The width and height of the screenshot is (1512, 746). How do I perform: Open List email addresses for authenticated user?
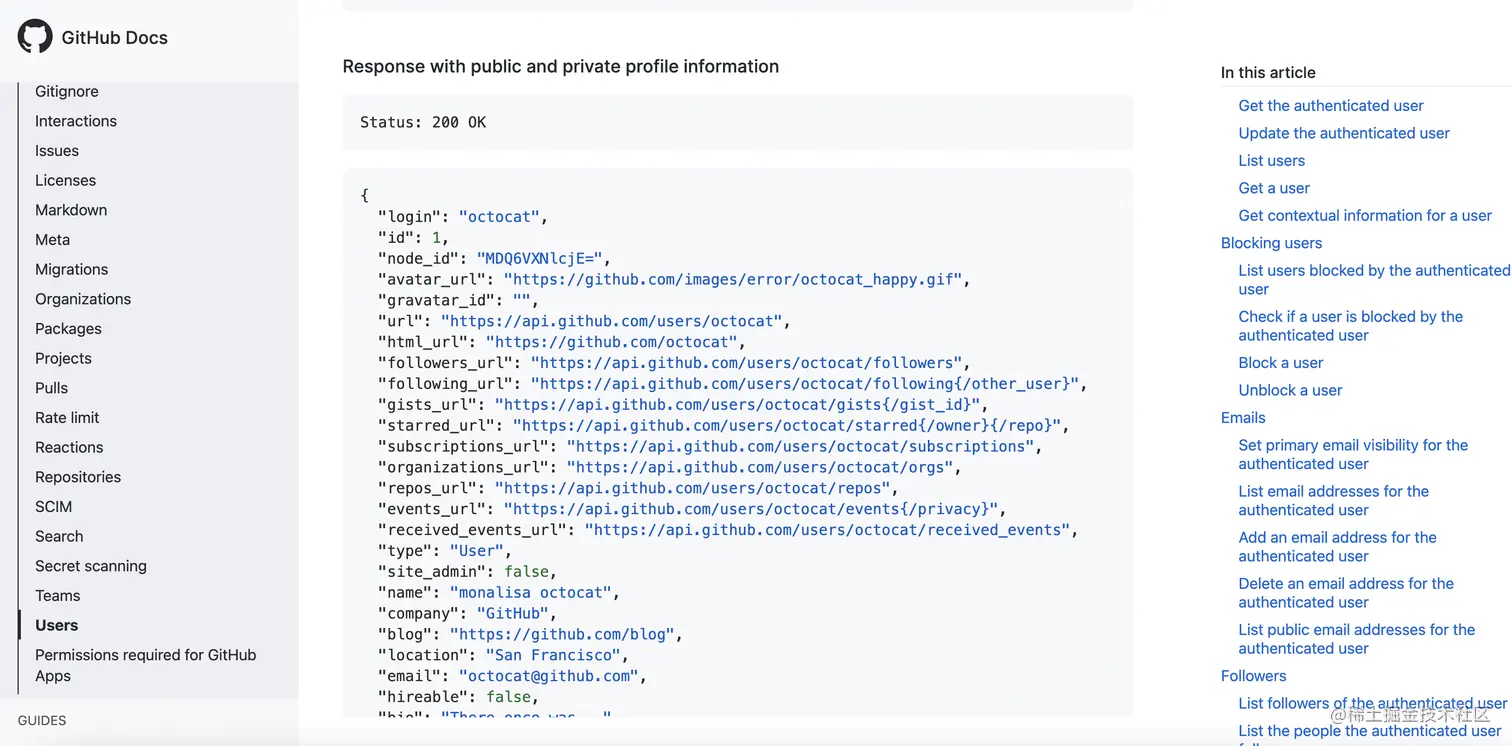pos(1334,500)
